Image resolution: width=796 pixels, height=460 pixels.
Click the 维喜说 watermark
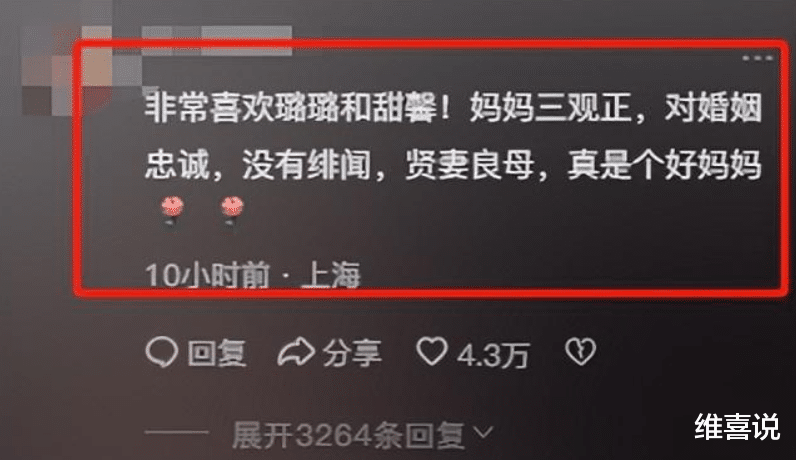pos(737,427)
